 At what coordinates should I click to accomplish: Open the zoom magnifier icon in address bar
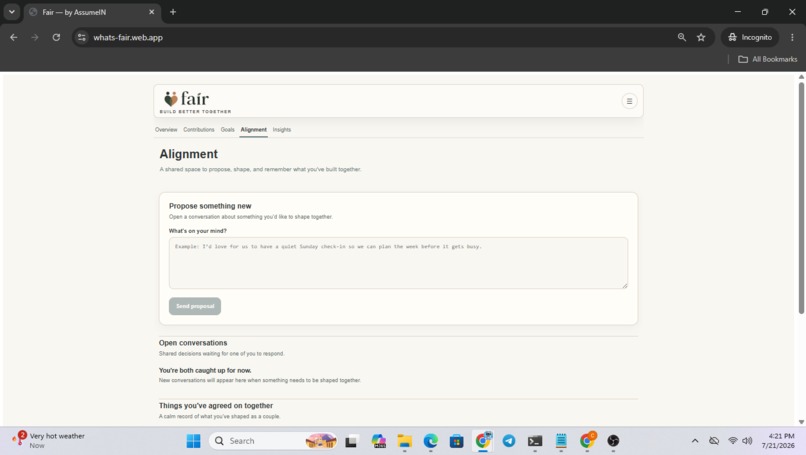coord(682,38)
